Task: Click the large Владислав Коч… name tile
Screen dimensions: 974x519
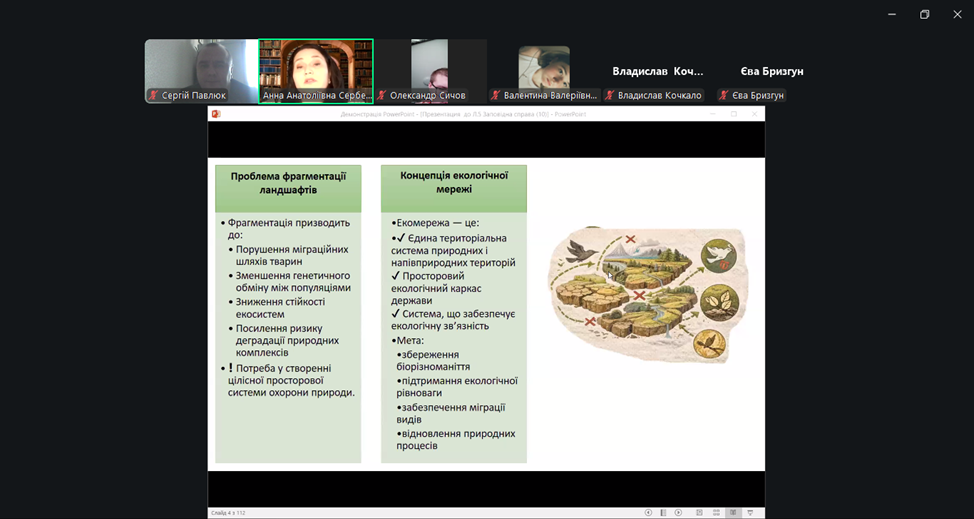Action: tap(658, 71)
